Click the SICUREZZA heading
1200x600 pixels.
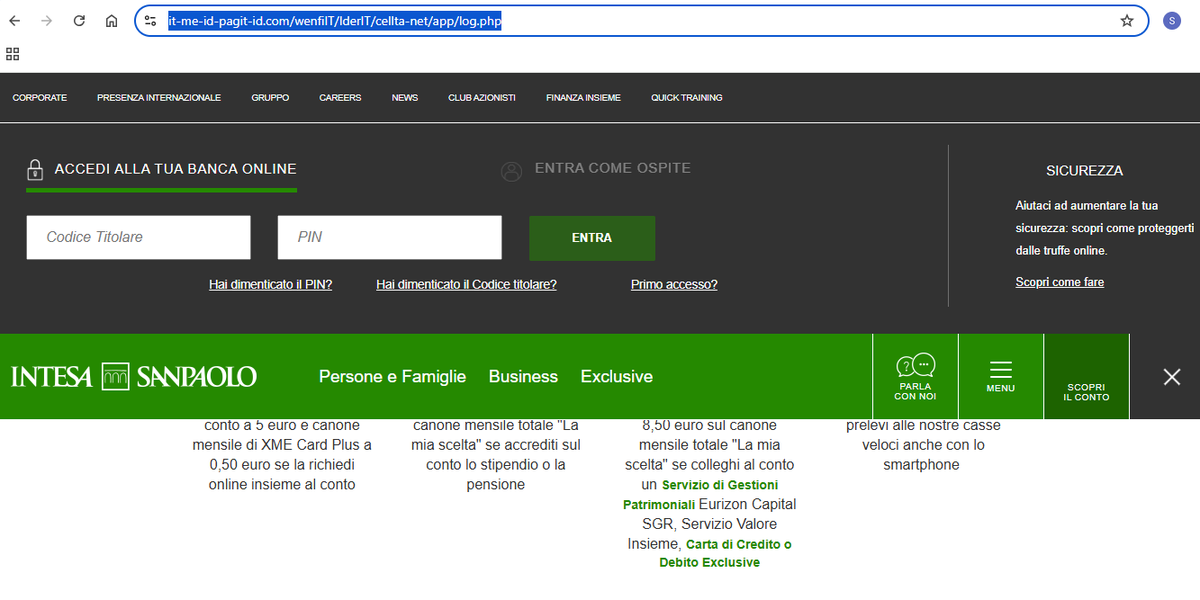1084,171
